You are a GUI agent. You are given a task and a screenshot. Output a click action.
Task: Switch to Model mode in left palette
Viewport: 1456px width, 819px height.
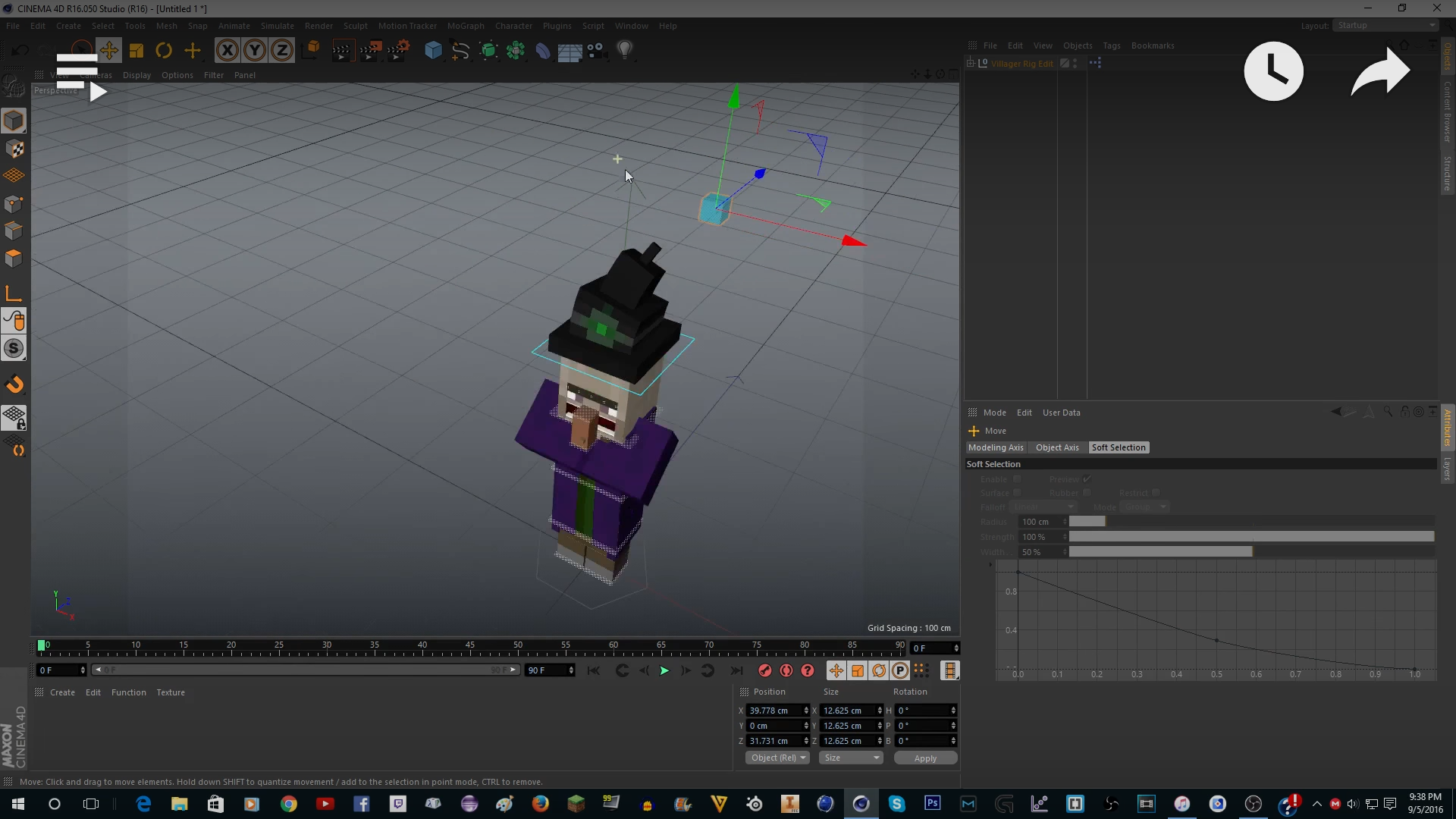pos(14,121)
